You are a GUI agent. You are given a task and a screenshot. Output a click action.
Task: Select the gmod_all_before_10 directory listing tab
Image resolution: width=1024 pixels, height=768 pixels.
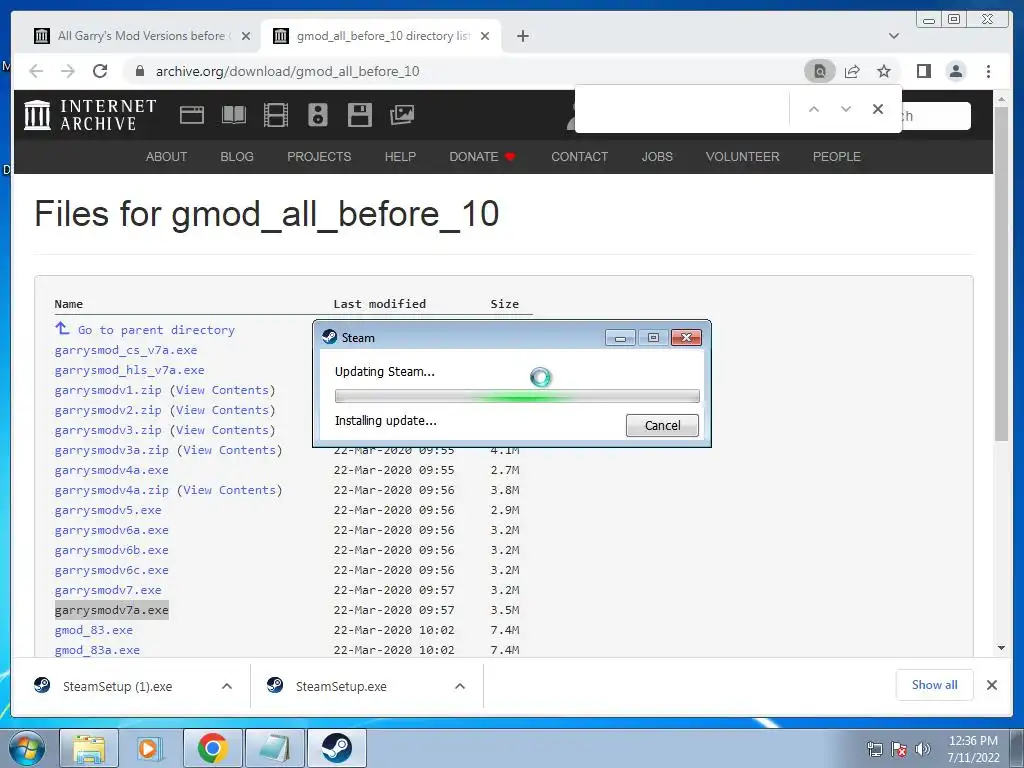(380, 36)
